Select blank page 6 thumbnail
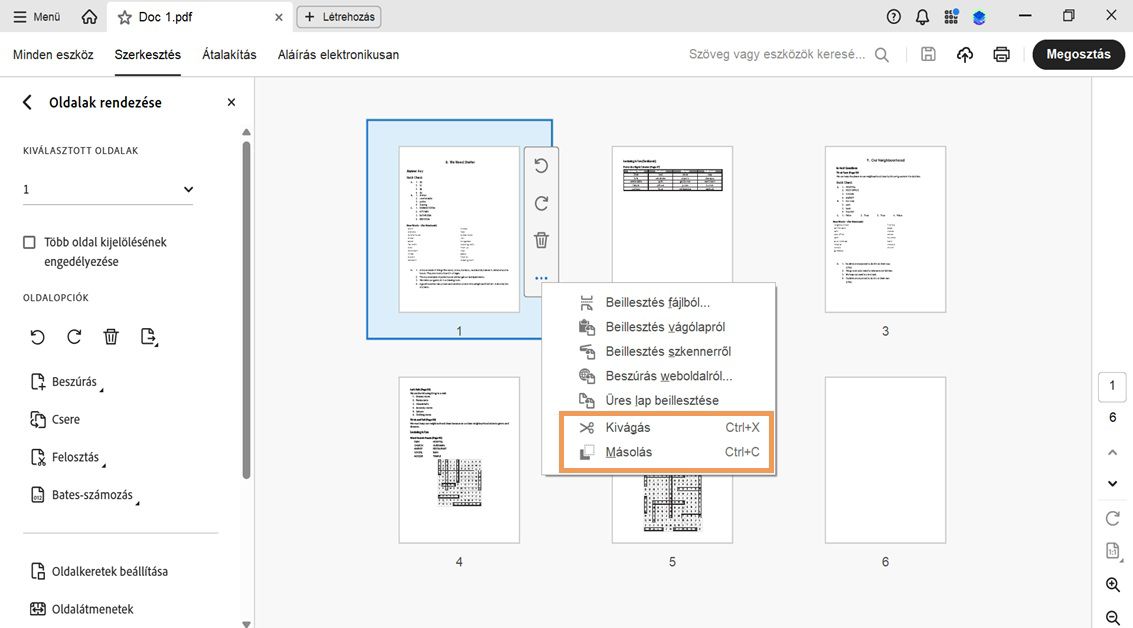The width and height of the screenshot is (1133, 628). 885,460
